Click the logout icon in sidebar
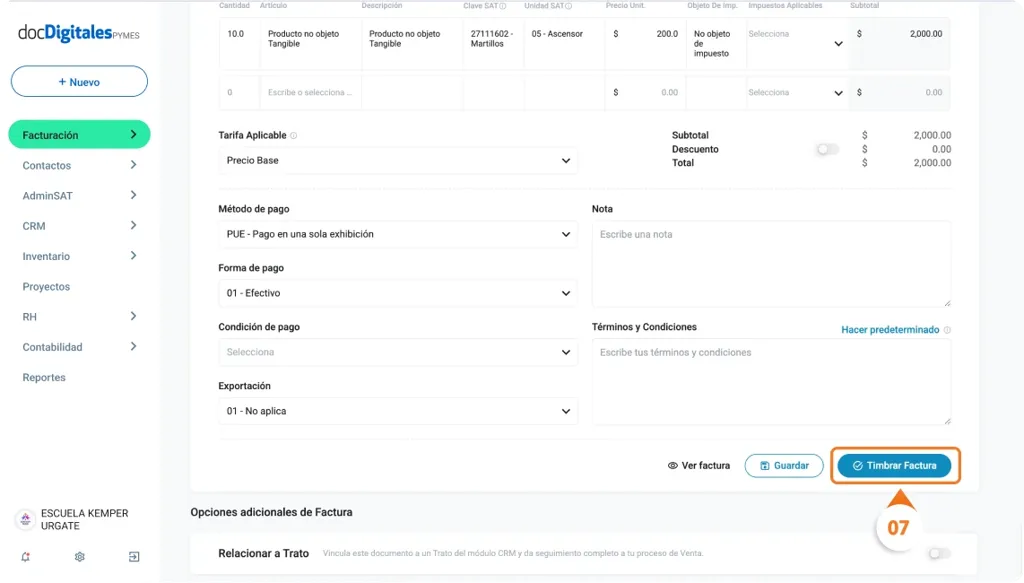Screen dimensions: 1024x583 pyautogui.click(x=134, y=557)
